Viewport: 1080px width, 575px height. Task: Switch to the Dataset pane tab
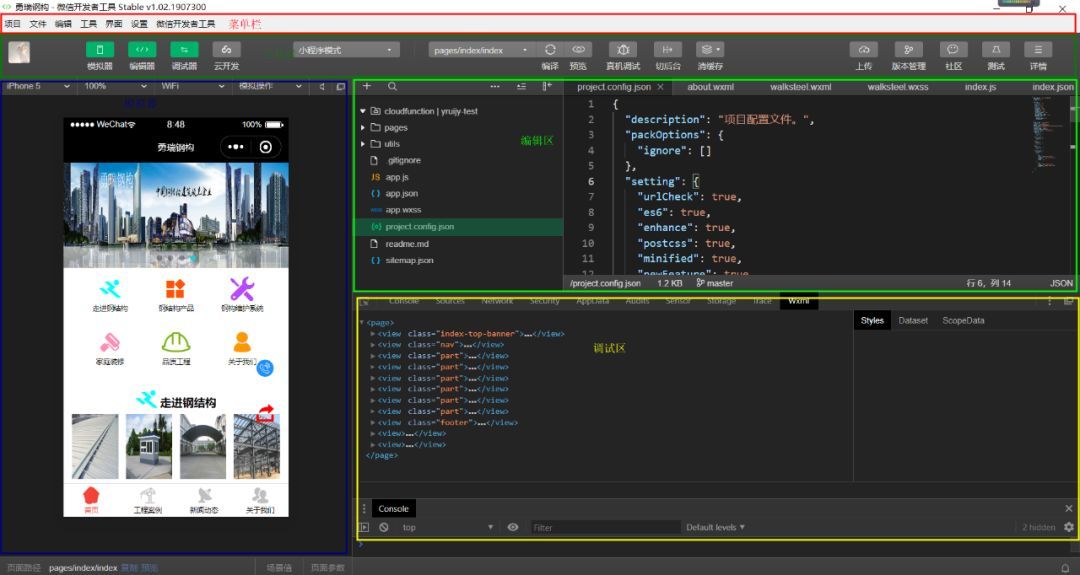click(x=913, y=320)
